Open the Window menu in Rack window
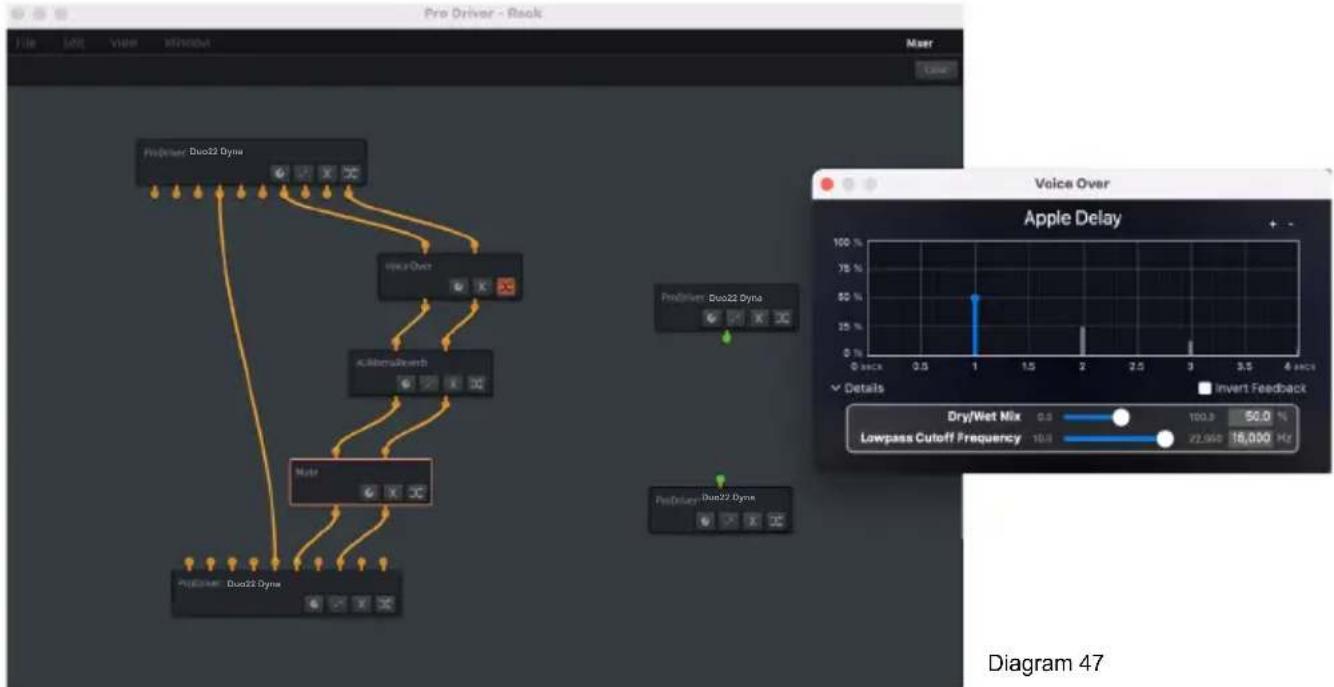 click(187, 43)
